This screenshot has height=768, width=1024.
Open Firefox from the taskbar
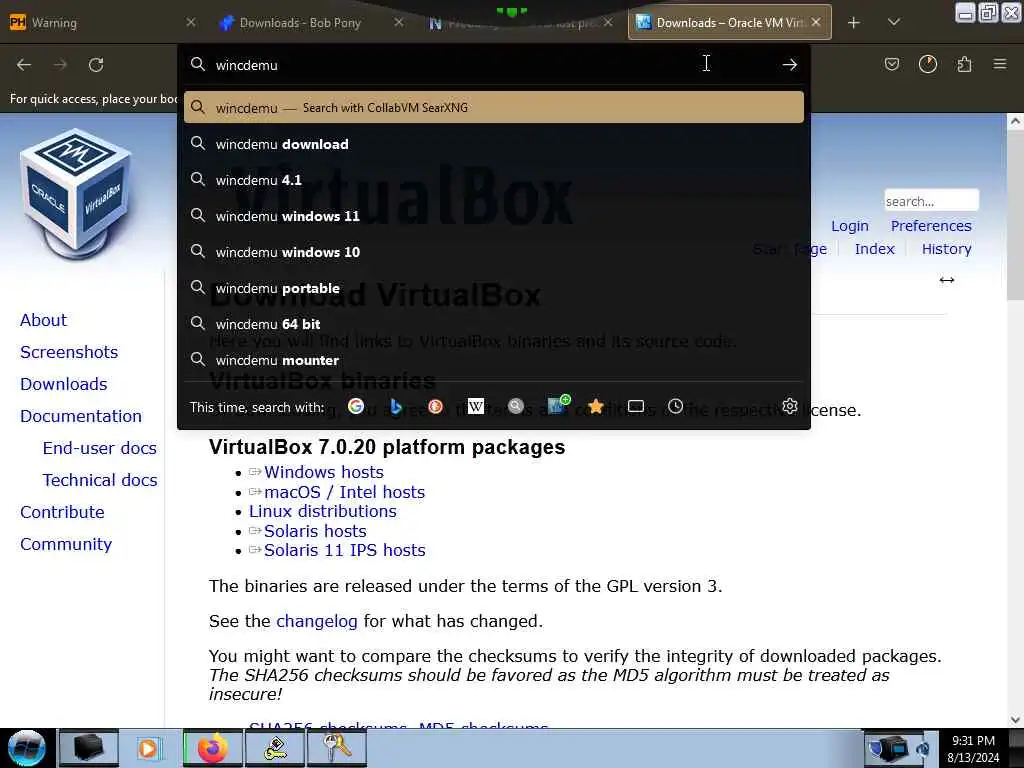[x=213, y=748]
